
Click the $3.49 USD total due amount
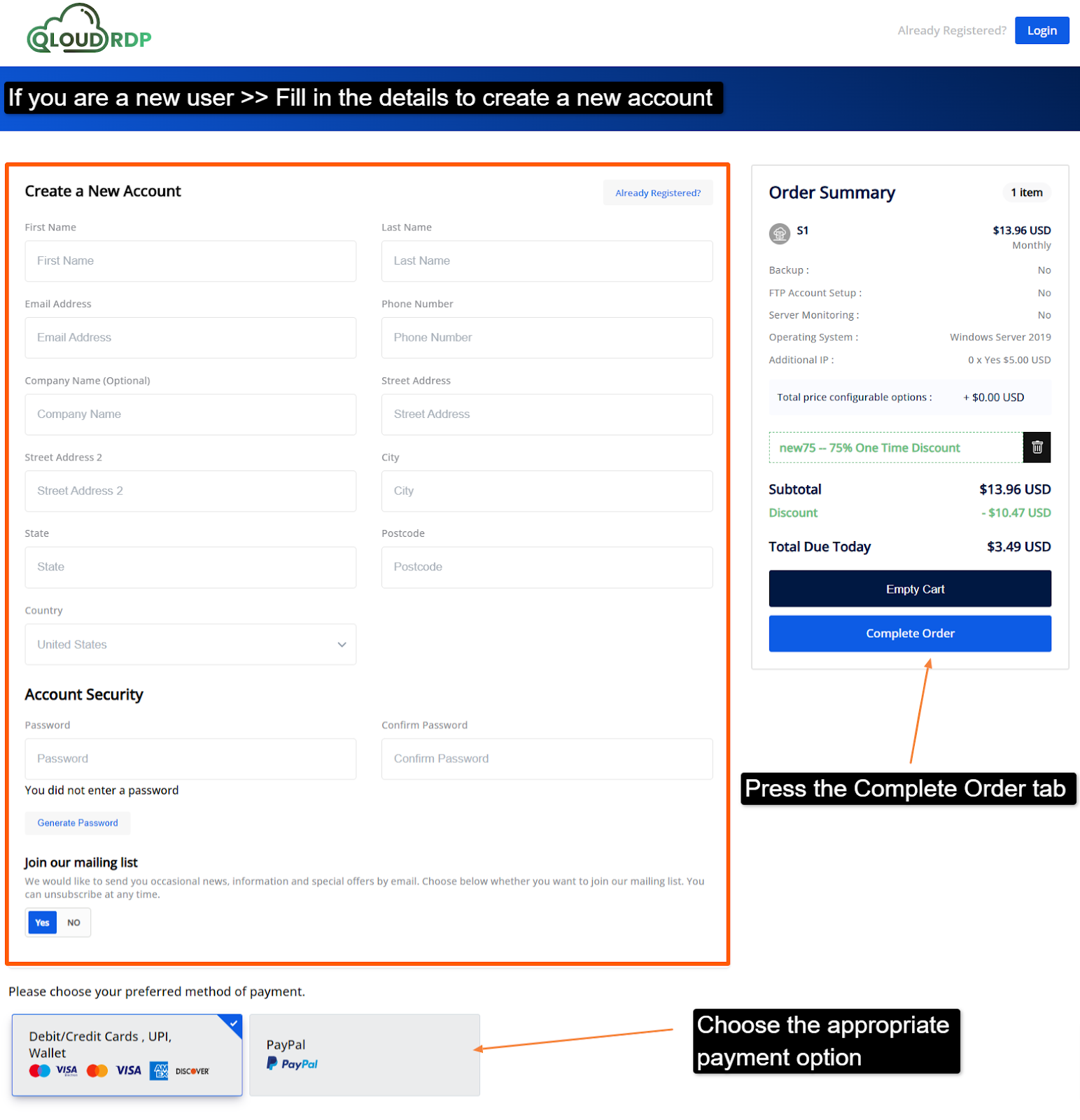pos(1018,547)
